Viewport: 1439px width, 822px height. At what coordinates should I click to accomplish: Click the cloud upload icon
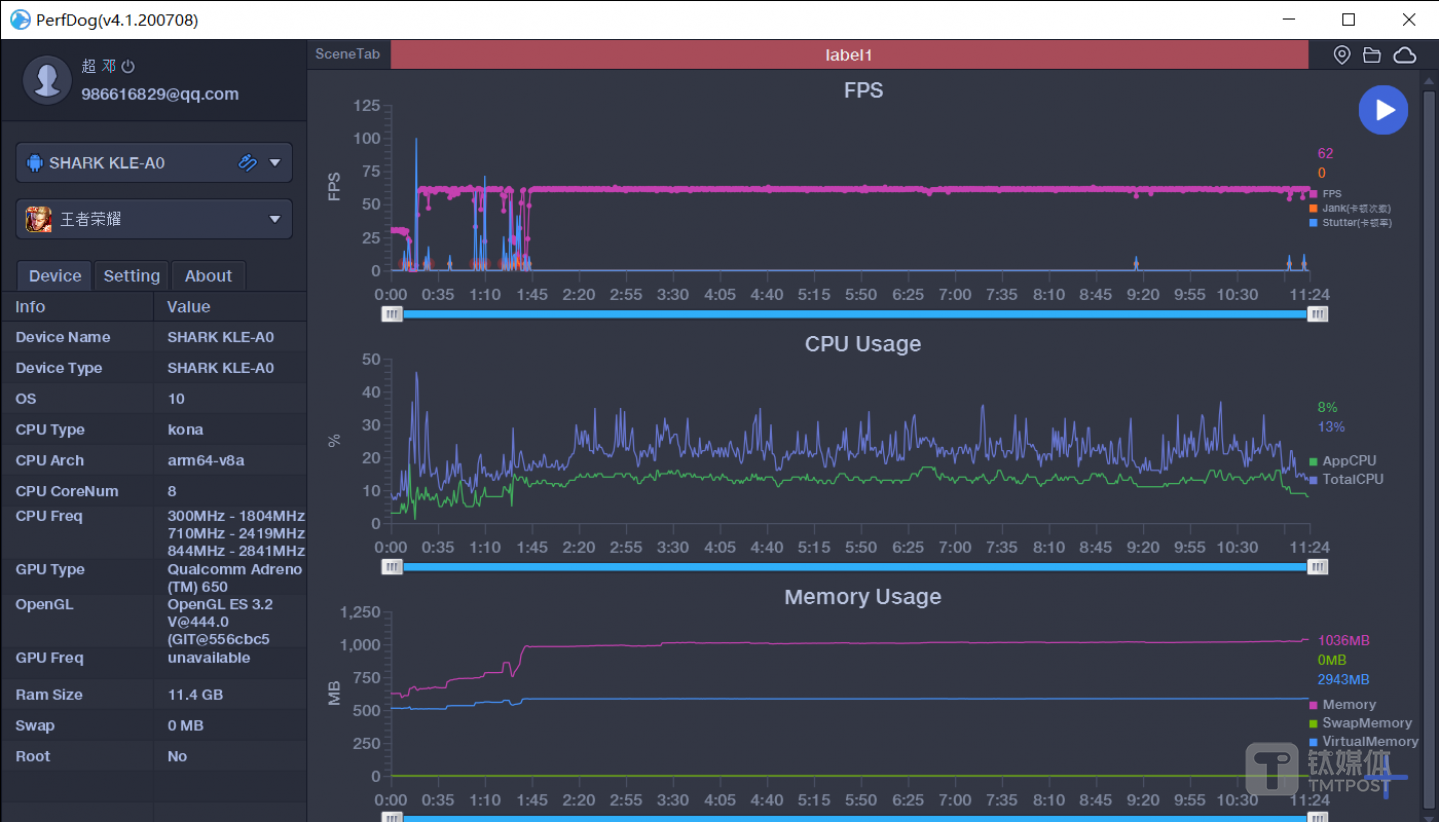[1405, 55]
